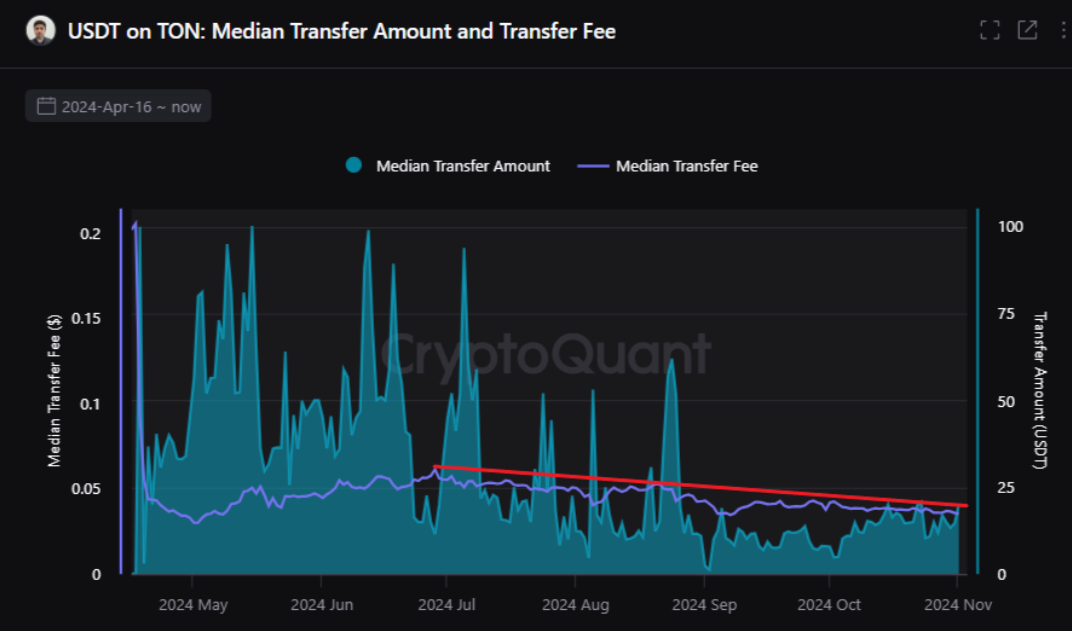Click the 100 tick on right axis
The image size is (1072, 631).
1011,227
